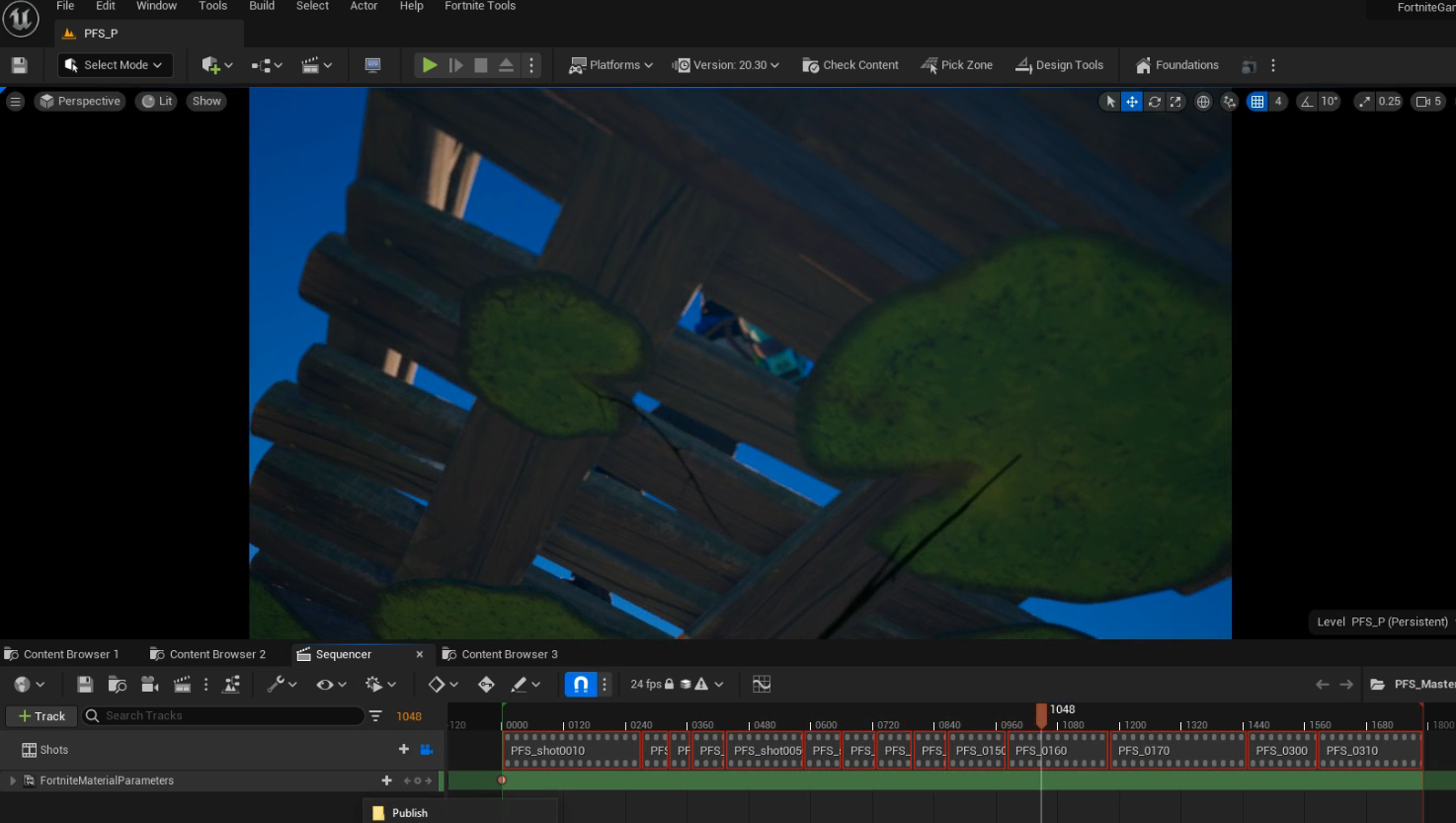Toggle surface snapping in the viewport
Viewport: 1456px width, 823px height.
pos(1229,101)
